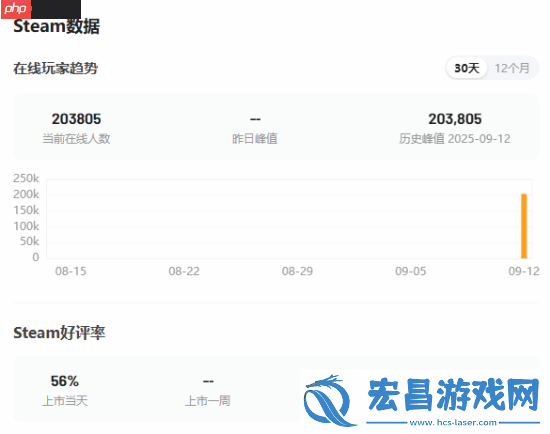Switch trend view to 30天 tab
The height and width of the screenshot is (434, 550).
467,68
